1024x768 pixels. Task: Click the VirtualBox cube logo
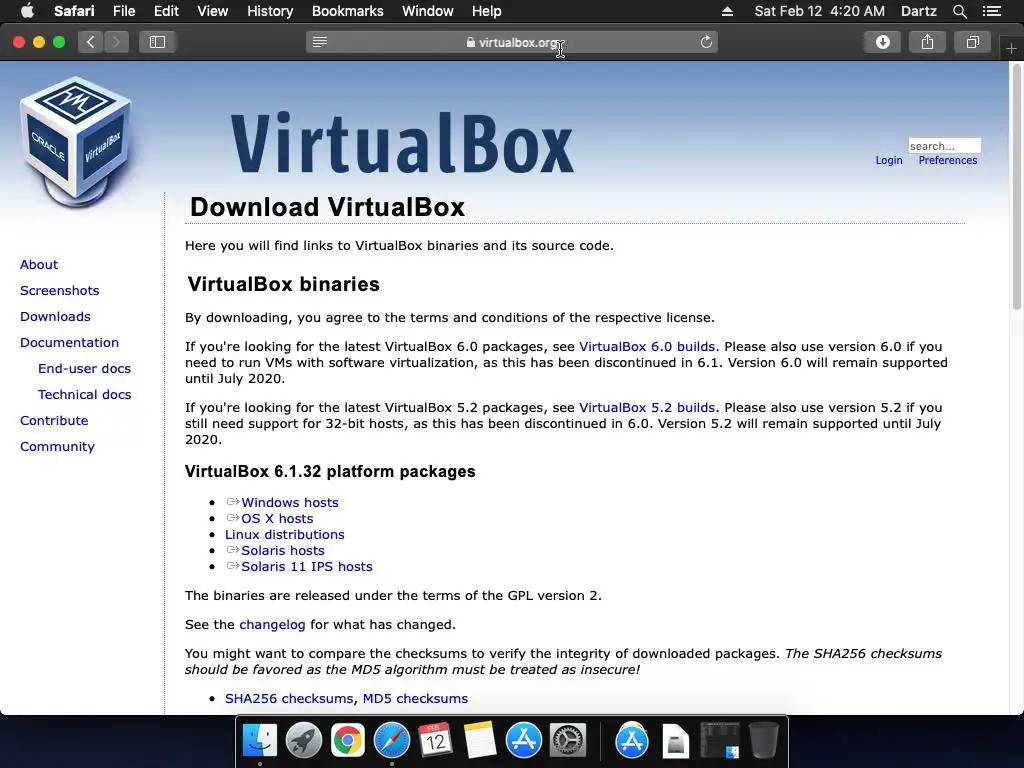click(76, 140)
